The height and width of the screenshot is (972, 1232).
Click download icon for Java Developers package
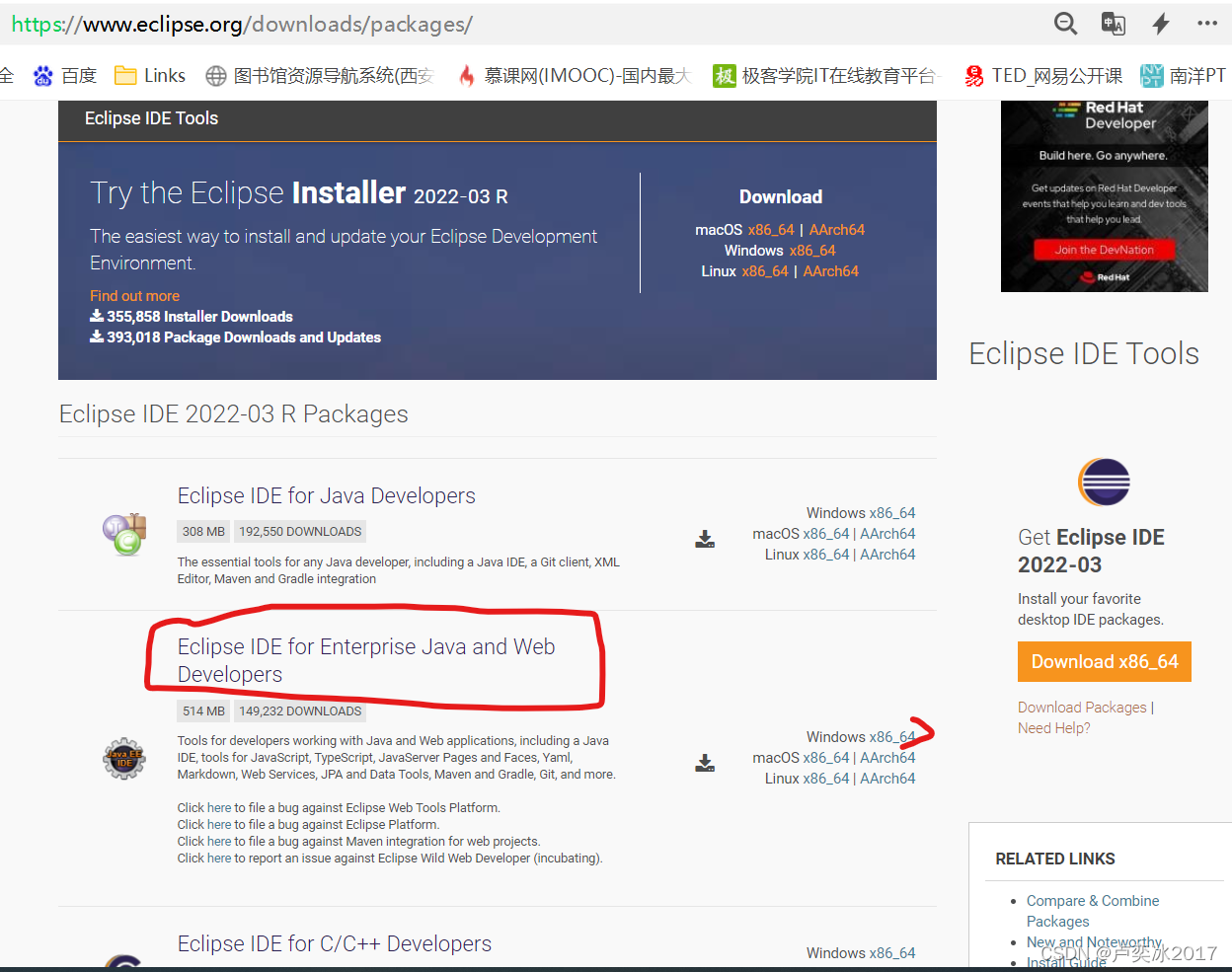705,539
